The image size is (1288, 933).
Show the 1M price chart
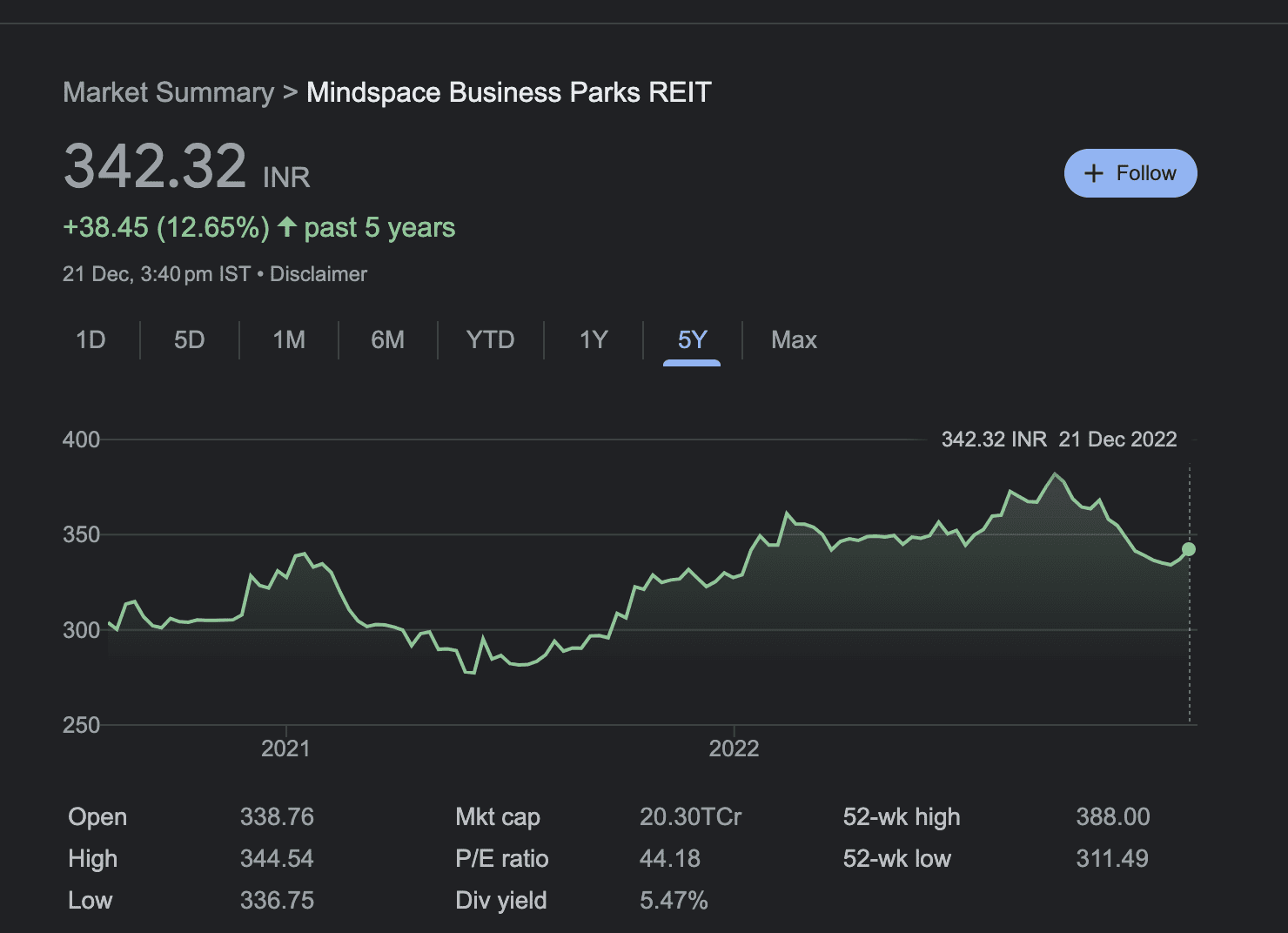[289, 339]
